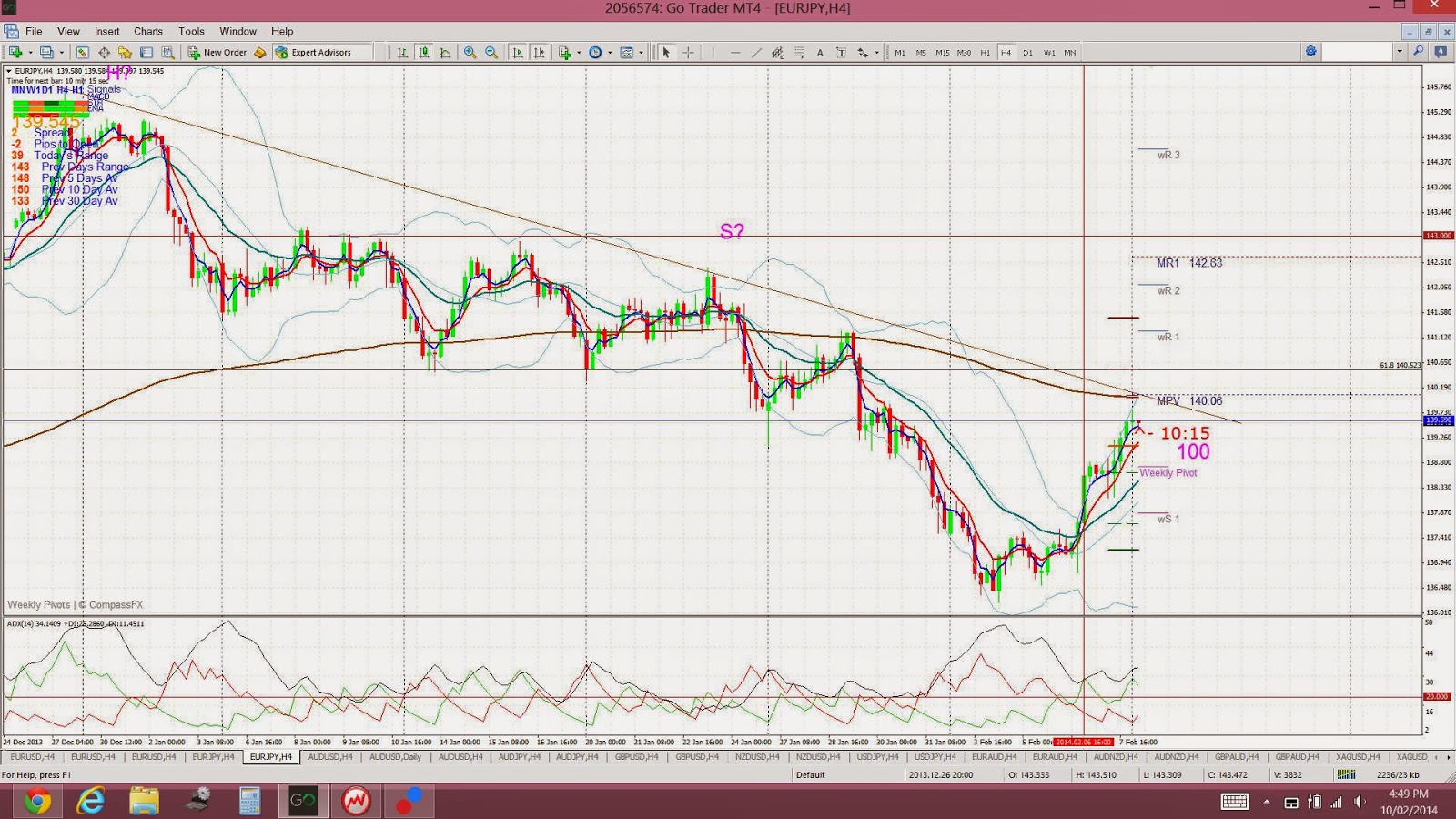Open the Market Watch icon
Viewport: 1456px width, 819px height.
82,53
